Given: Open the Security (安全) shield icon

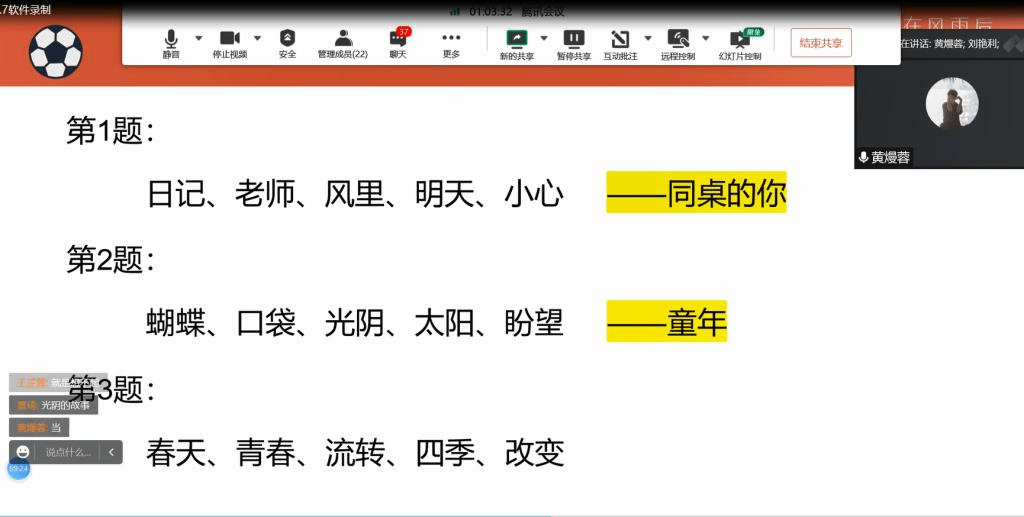Looking at the screenshot, I should click(287, 42).
